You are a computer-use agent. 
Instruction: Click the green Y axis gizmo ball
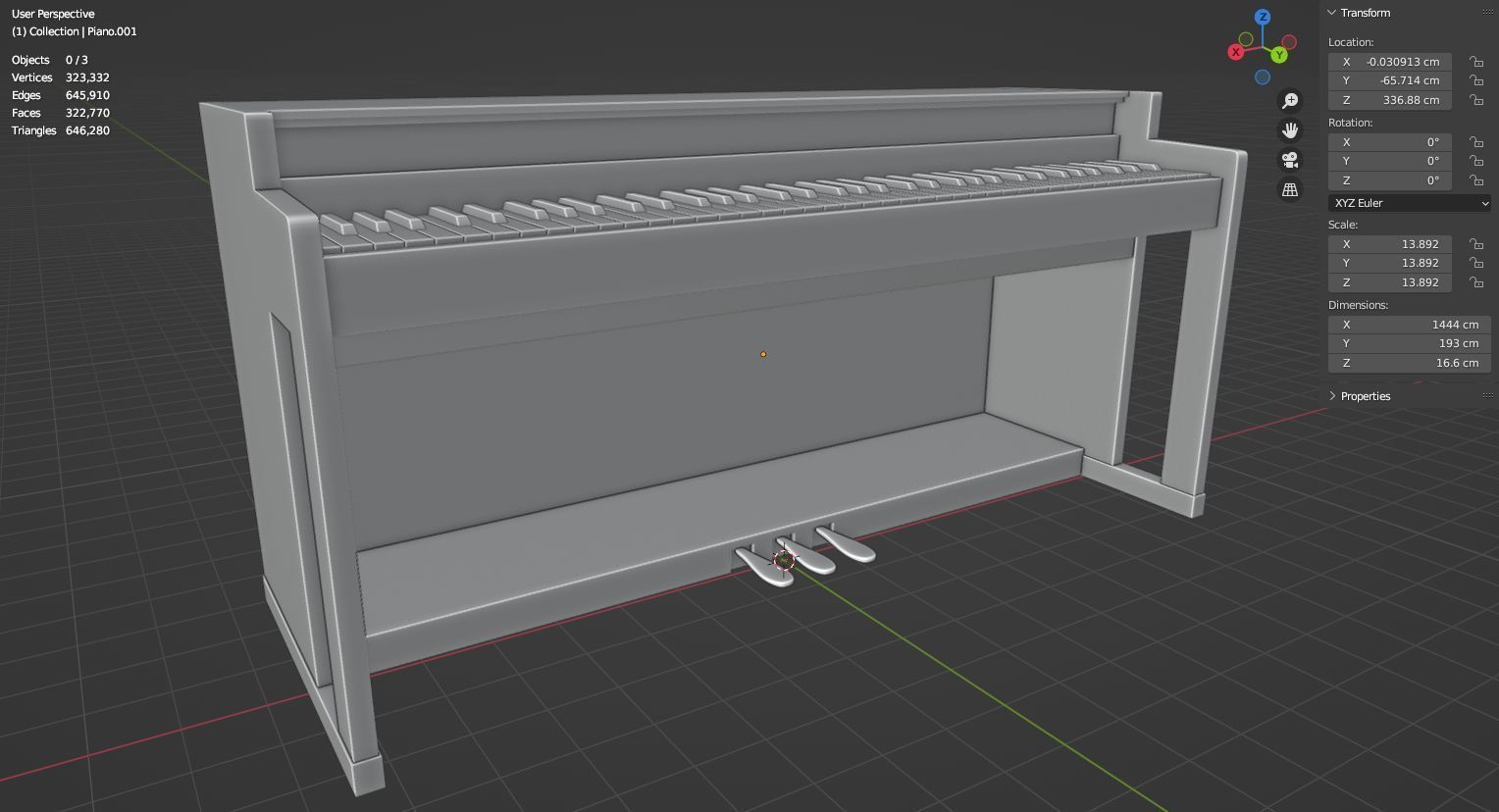point(1278,55)
